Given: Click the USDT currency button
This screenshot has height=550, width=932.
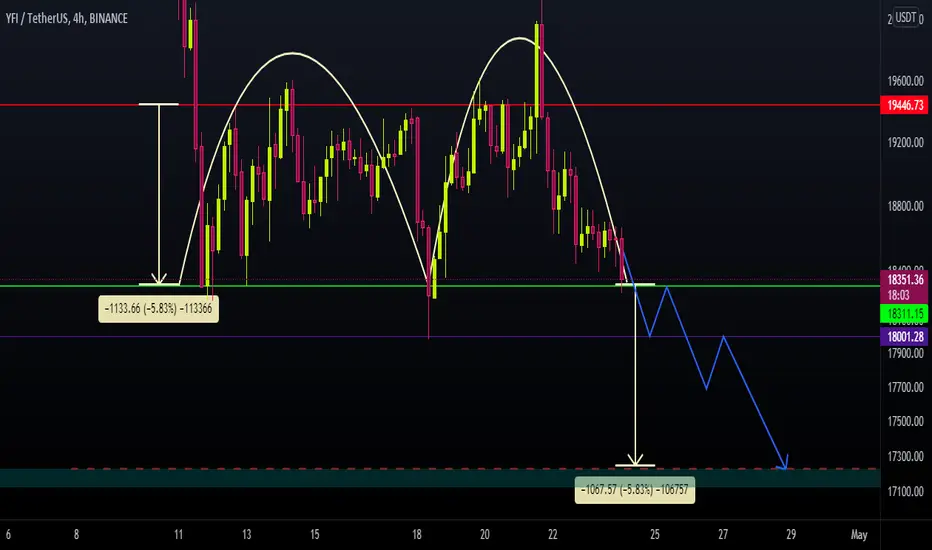Looking at the screenshot, I should (x=905, y=17).
